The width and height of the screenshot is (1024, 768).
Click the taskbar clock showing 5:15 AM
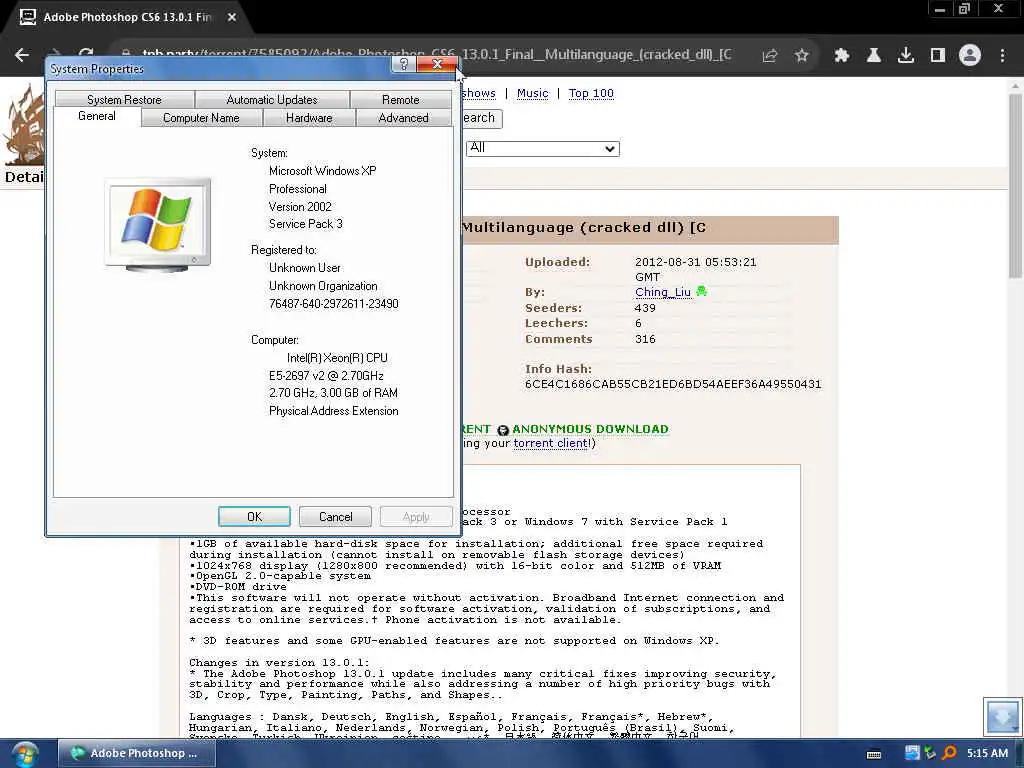pos(987,753)
